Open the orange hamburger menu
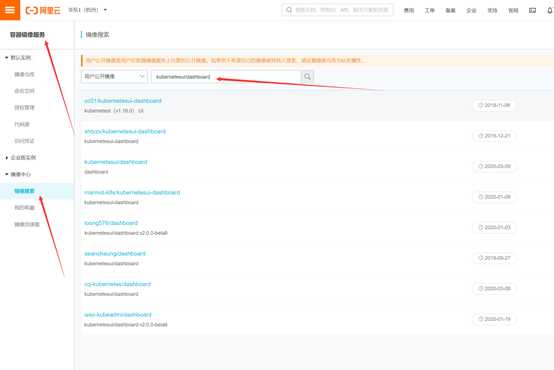554x370 pixels. click(x=10, y=10)
